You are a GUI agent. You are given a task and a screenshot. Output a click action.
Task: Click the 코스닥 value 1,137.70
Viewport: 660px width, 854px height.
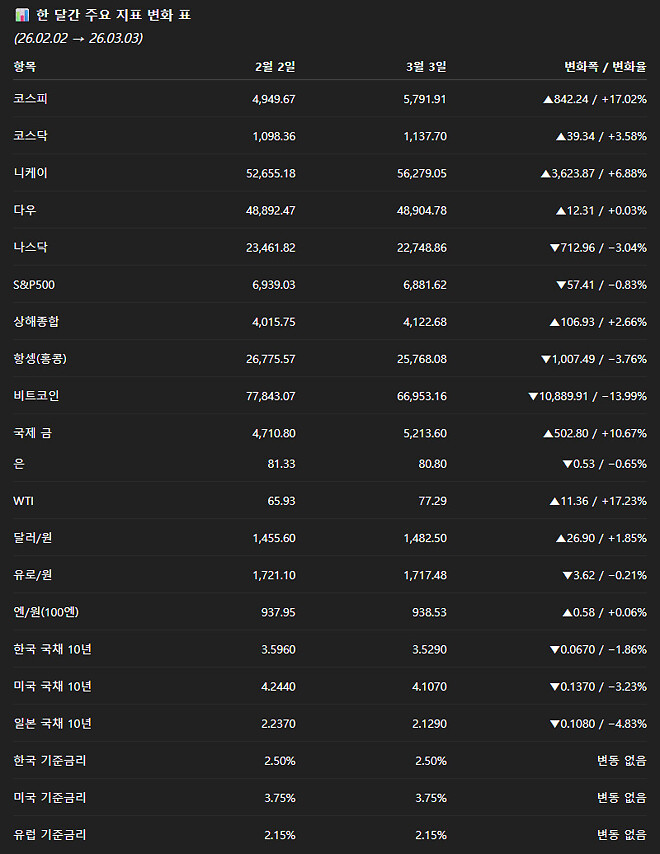(425, 136)
